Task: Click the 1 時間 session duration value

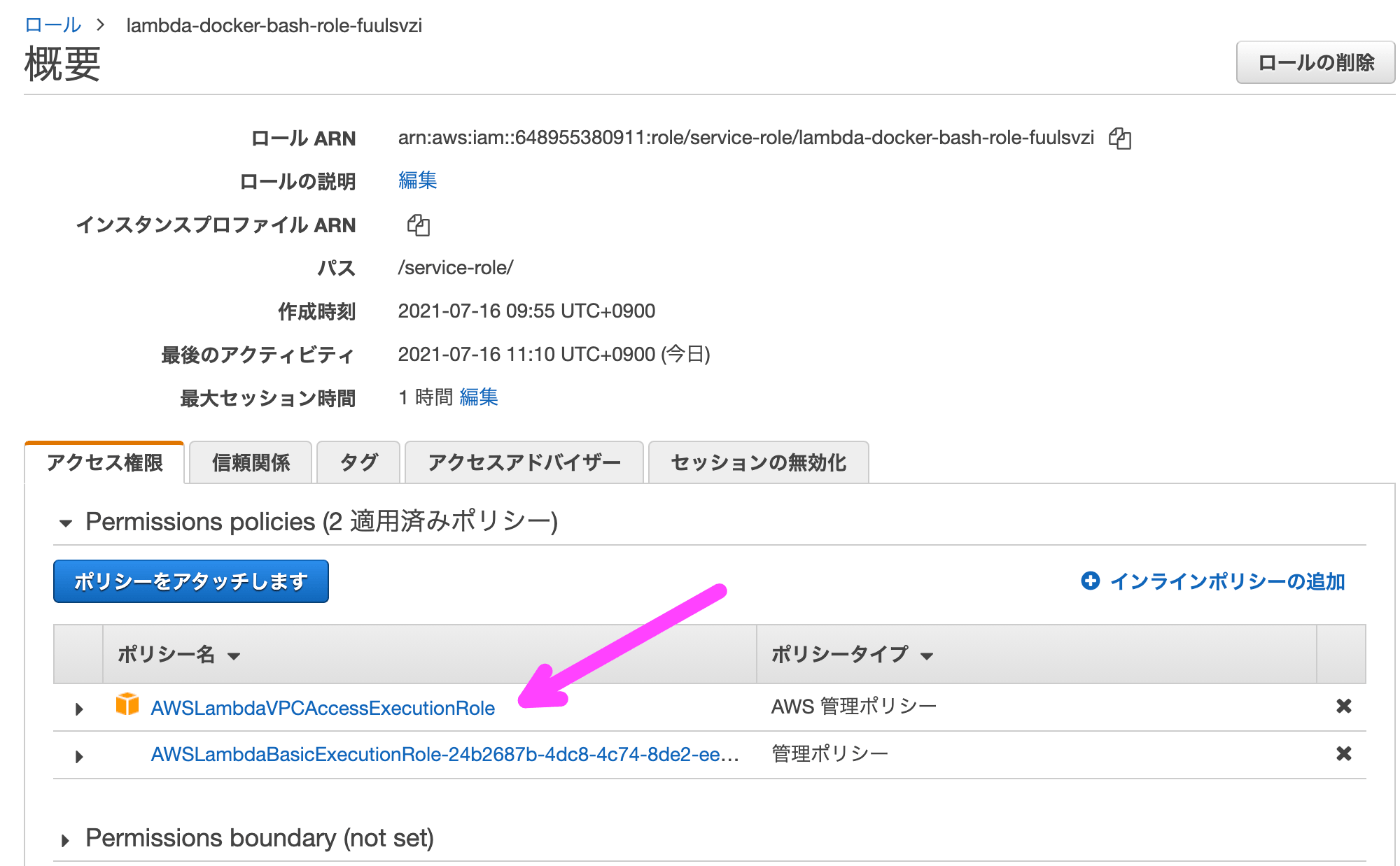Action: click(x=425, y=397)
